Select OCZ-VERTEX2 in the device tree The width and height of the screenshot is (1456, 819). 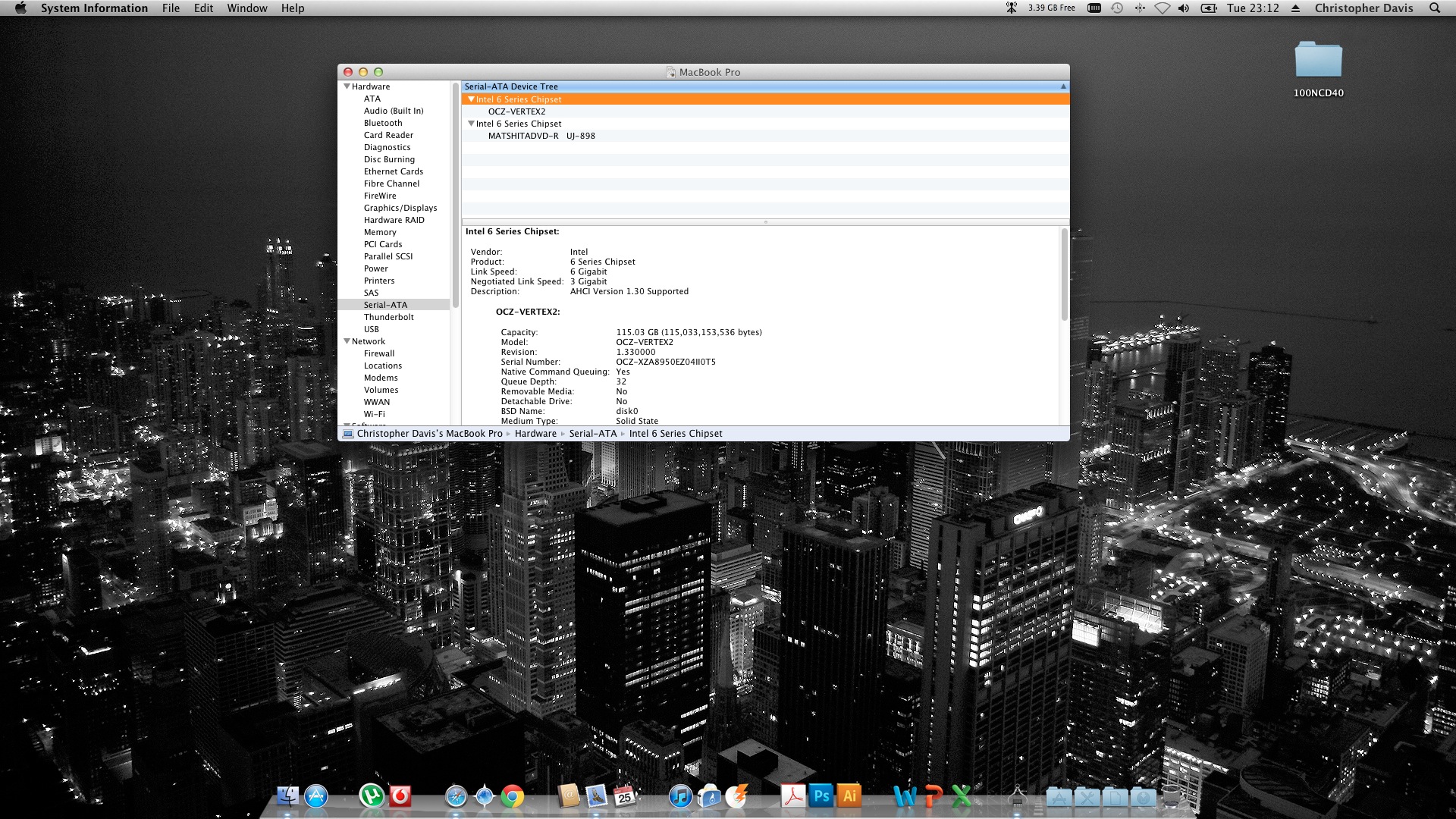(x=516, y=111)
